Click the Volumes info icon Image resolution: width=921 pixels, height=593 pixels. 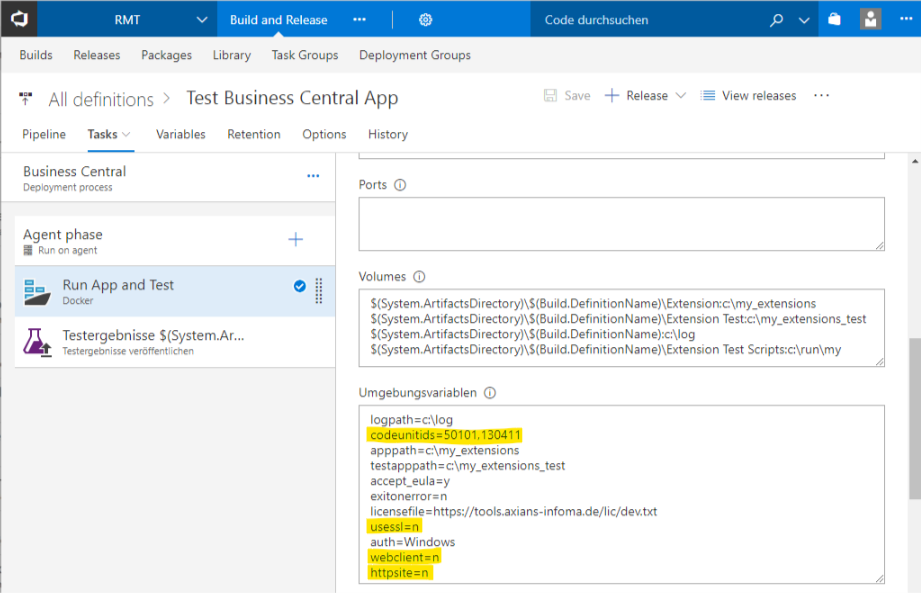point(419,277)
